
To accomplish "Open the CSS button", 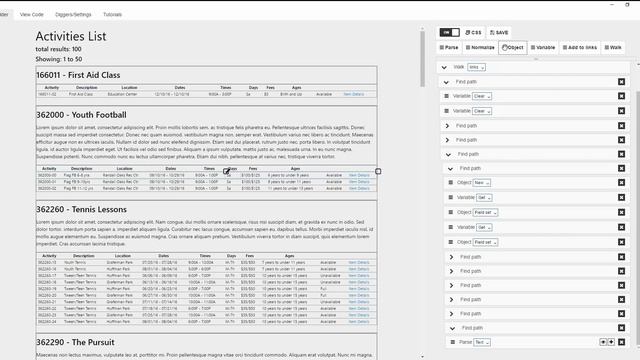I will coord(473,32).
